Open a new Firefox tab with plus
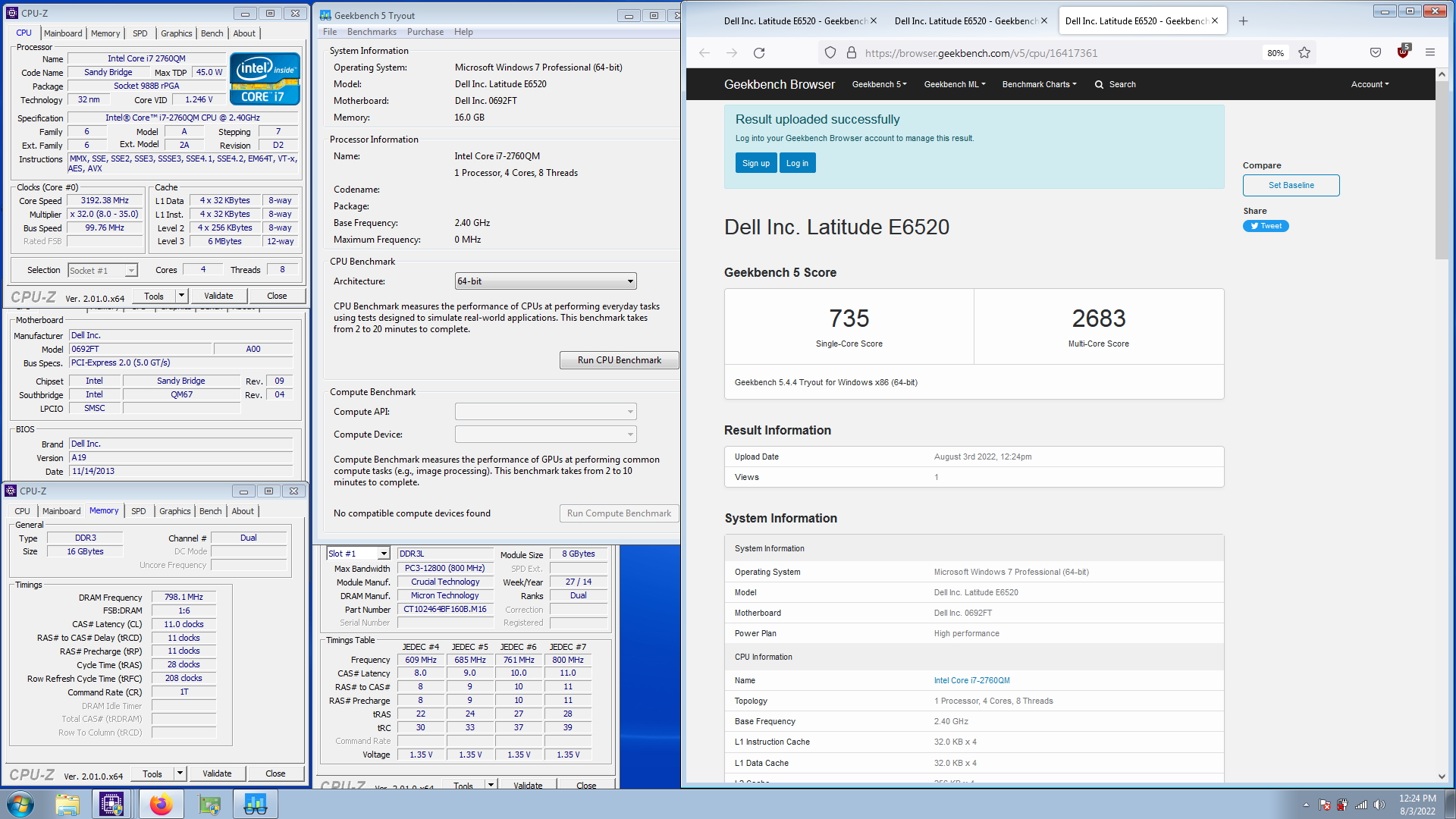This screenshot has width=1456, height=819. (x=1243, y=21)
